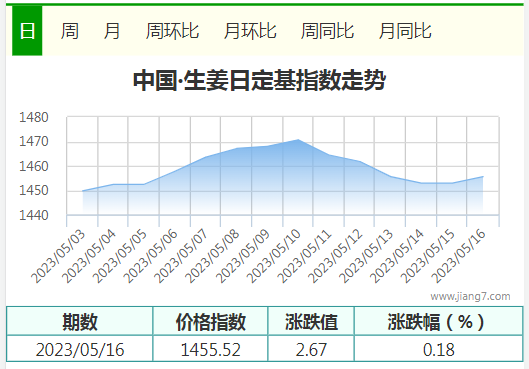Viewport: 529px width, 369px height.
Task: Click the chart's first data point, 2023/05/03
Action: tap(83, 191)
